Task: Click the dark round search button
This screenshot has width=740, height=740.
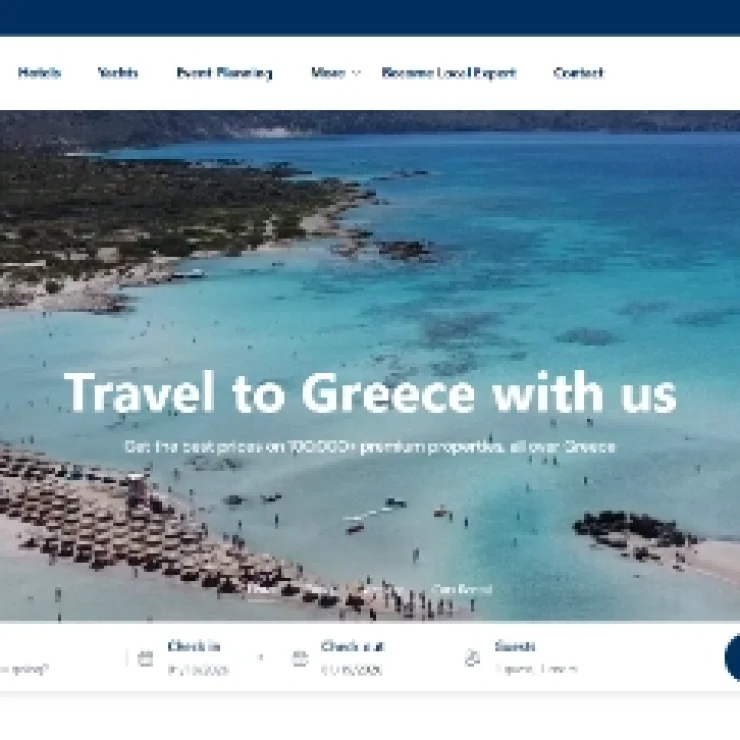Action: tap(732, 658)
